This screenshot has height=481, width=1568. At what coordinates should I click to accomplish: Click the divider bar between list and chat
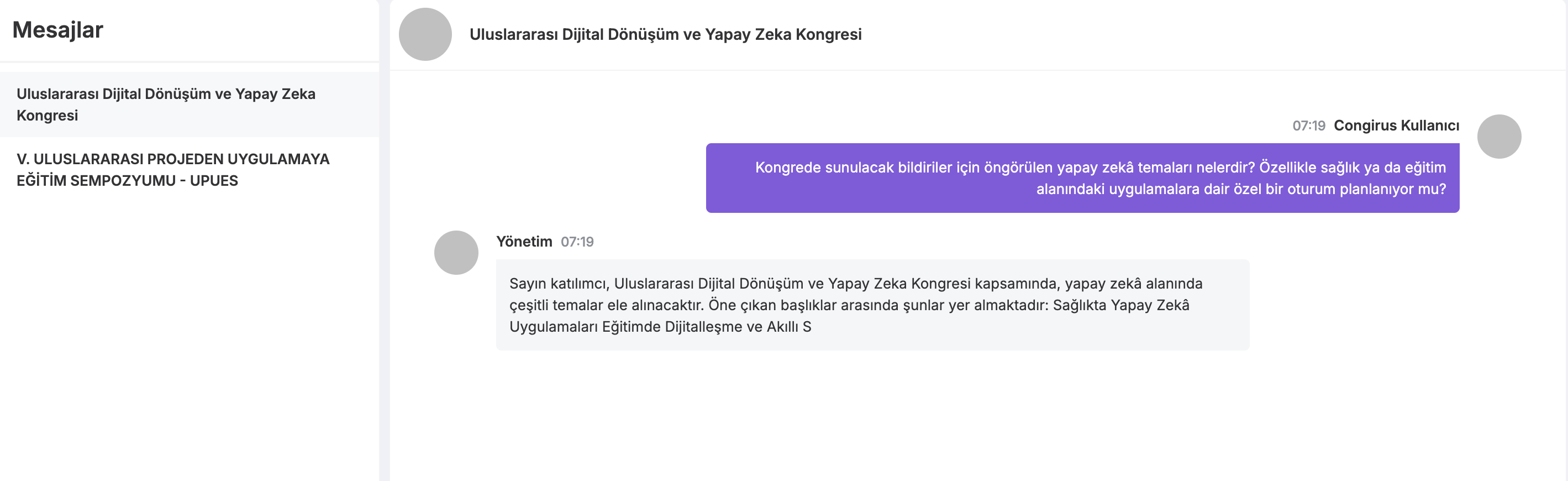[384, 240]
